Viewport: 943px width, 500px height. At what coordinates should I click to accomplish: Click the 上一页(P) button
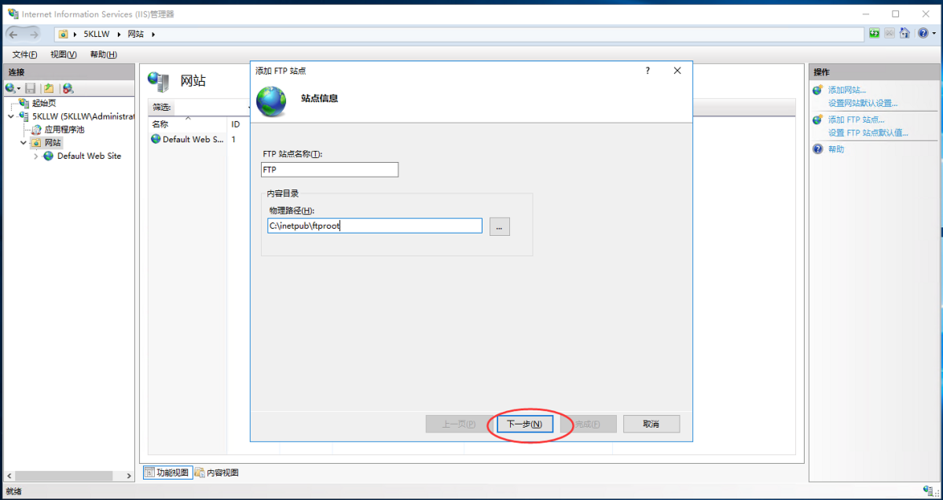(x=458, y=424)
